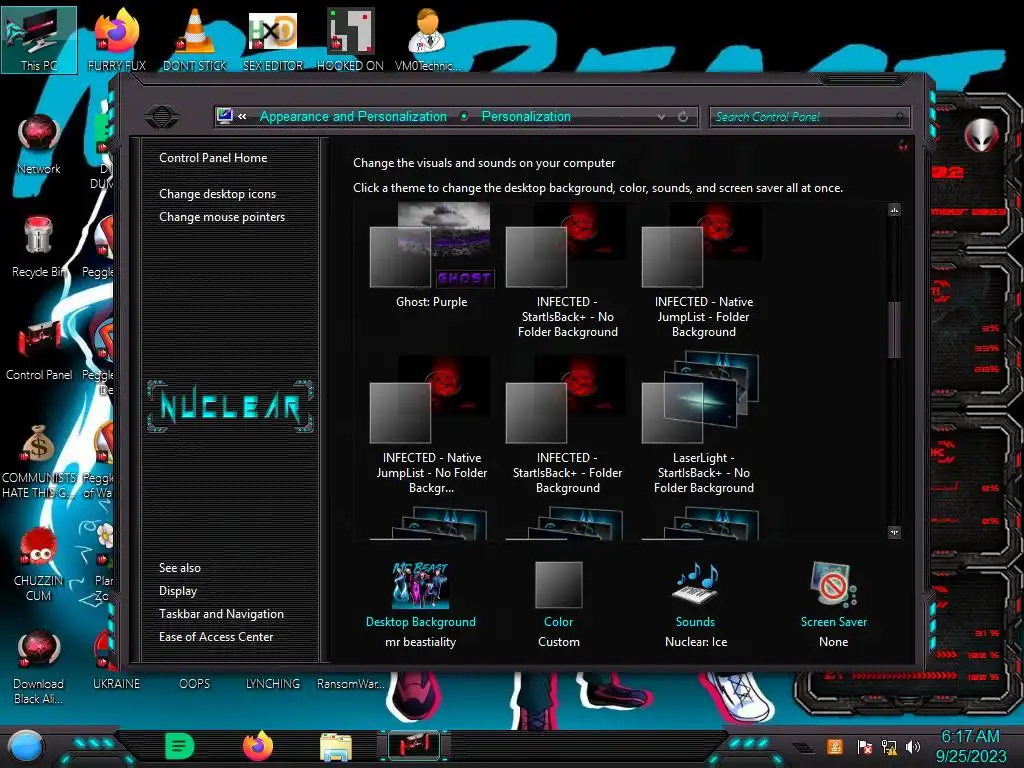Viewport: 1024px width, 768px height.
Task: Click the Sounds icon with music notes
Action: pos(696,583)
